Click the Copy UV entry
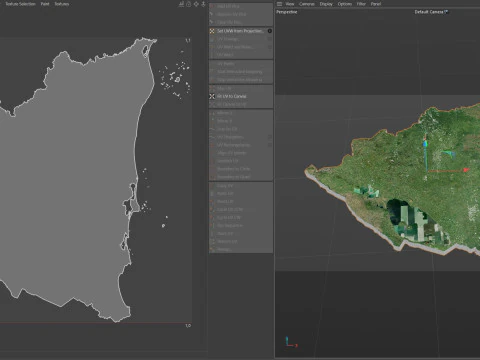Screen dimensions: 480x360 [x=241, y=186]
